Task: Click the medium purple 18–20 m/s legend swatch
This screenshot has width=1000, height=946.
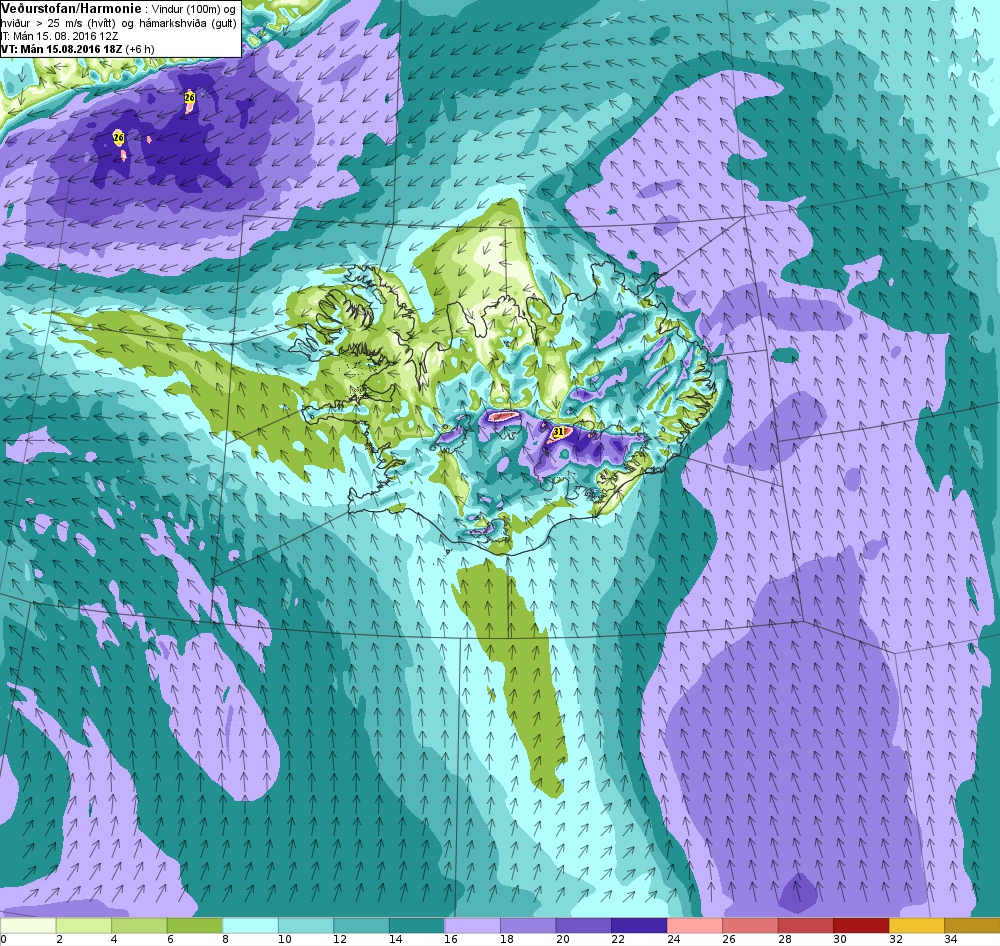Action: [527, 925]
